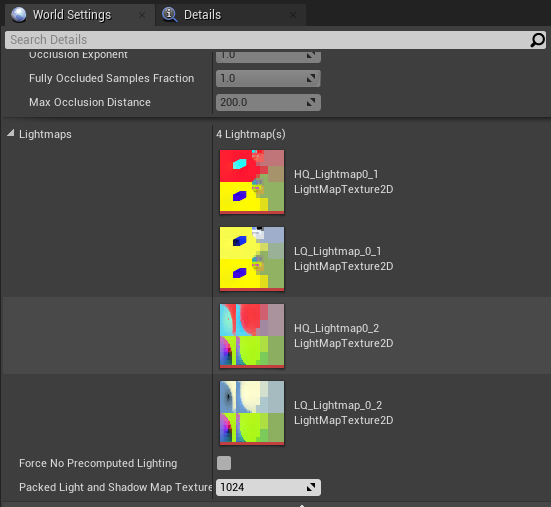Click spin arrow on Max Occlusion Distance
The height and width of the screenshot is (507, 551).
coord(311,102)
